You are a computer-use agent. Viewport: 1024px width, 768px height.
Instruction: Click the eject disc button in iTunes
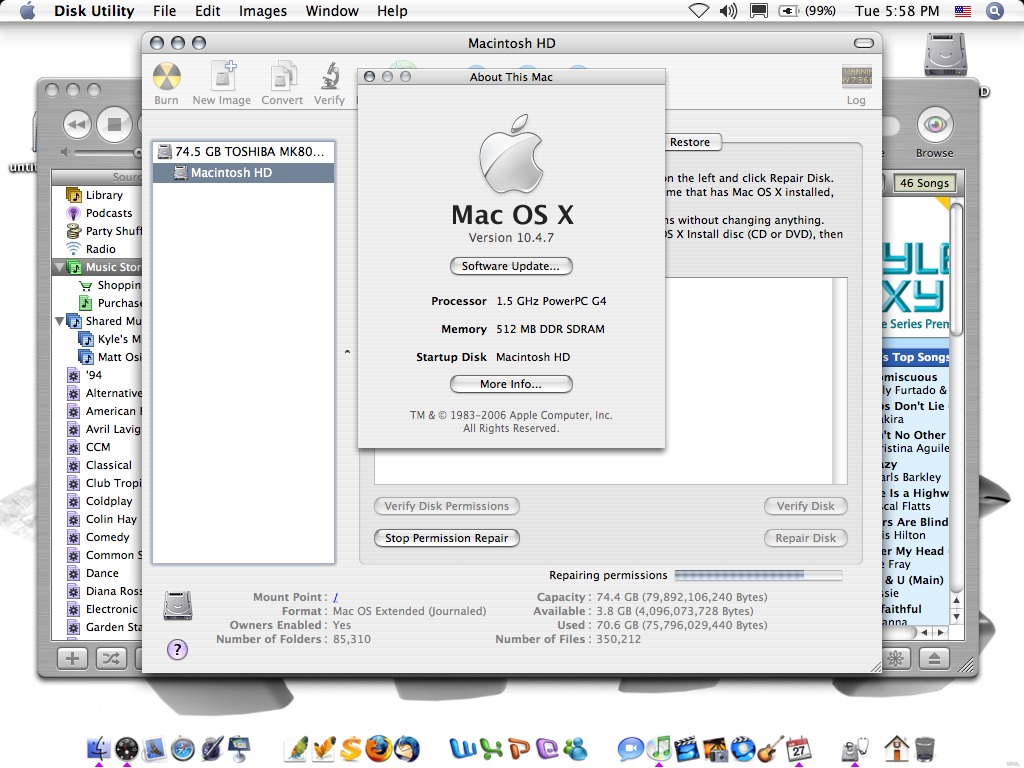[x=935, y=658]
